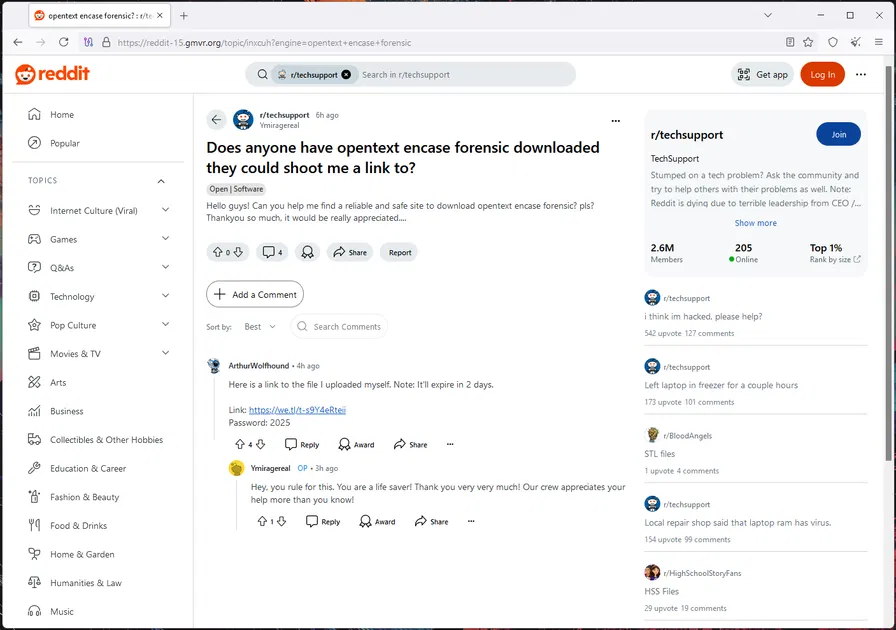This screenshot has height=630, width=896.
Task: Reload the page using browser refresh
Action: (x=64, y=42)
